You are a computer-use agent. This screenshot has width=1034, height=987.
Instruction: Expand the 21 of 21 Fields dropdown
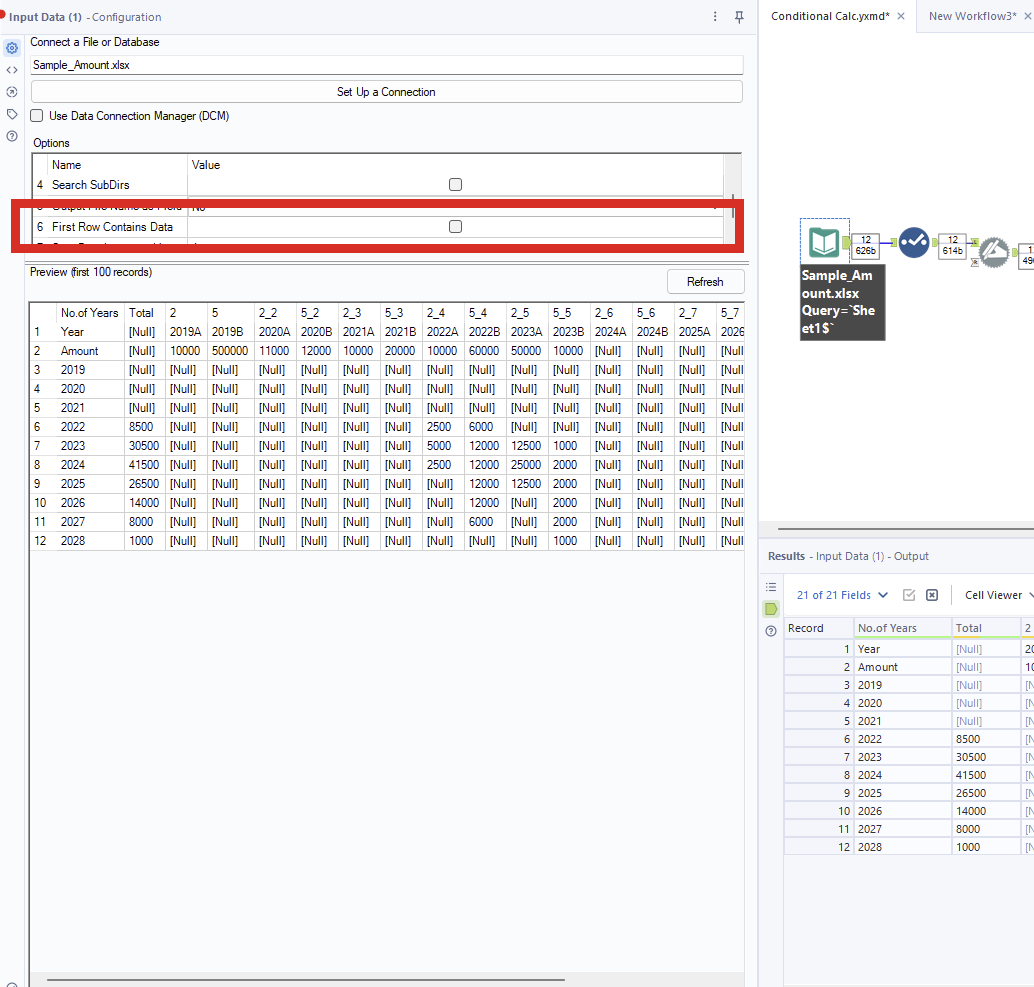(842, 595)
